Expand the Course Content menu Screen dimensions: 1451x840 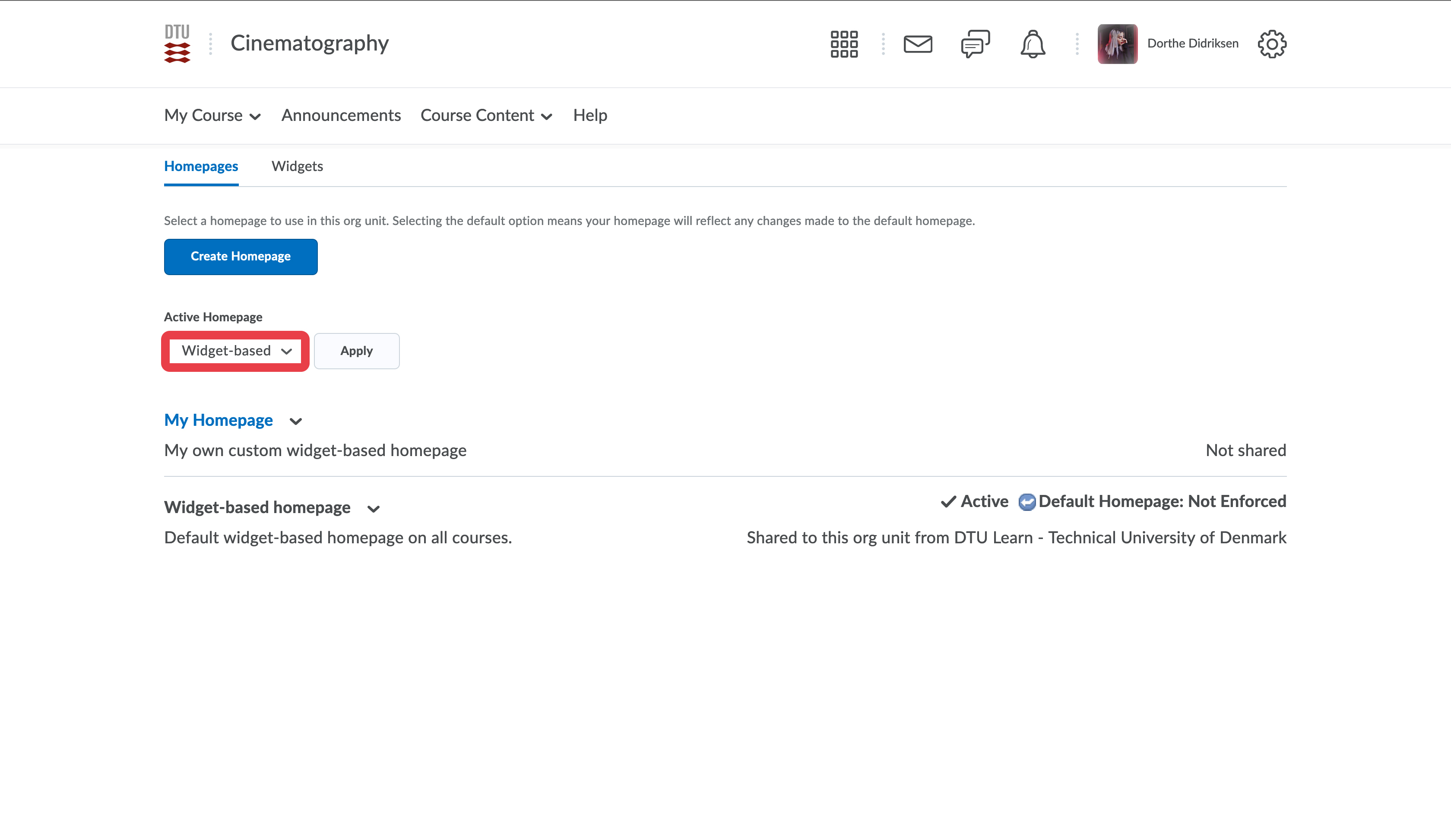[x=487, y=116]
